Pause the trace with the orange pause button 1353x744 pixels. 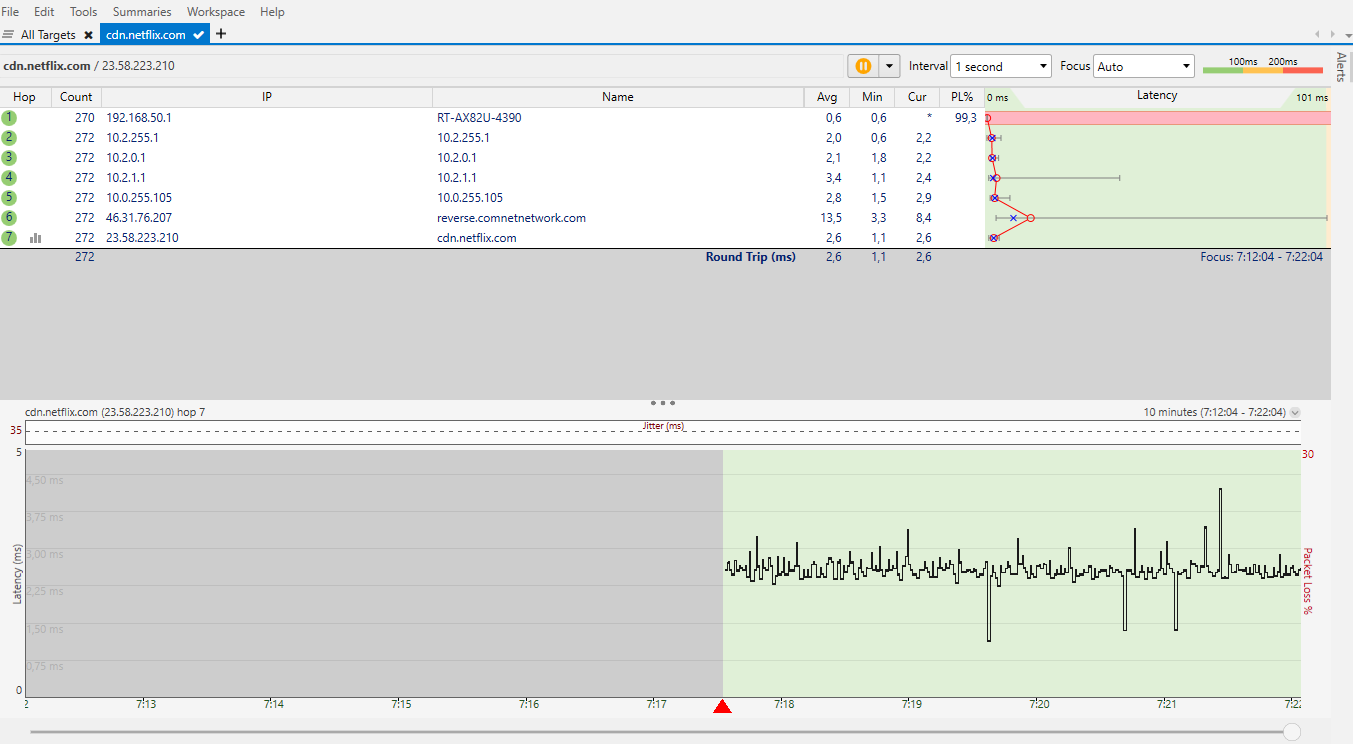click(861, 66)
